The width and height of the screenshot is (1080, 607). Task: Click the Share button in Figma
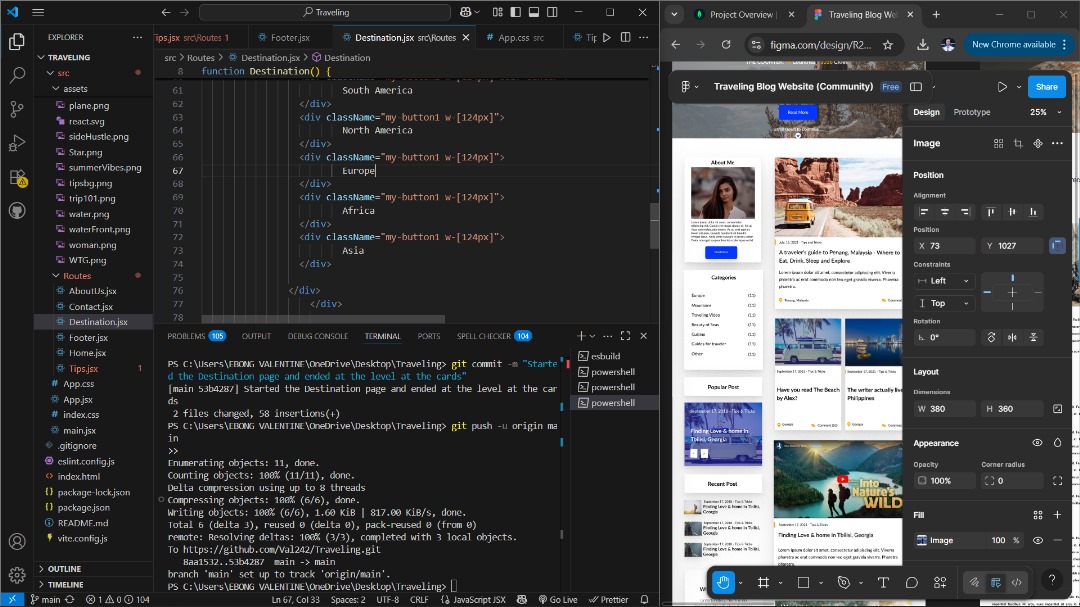tap(1046, 87)
